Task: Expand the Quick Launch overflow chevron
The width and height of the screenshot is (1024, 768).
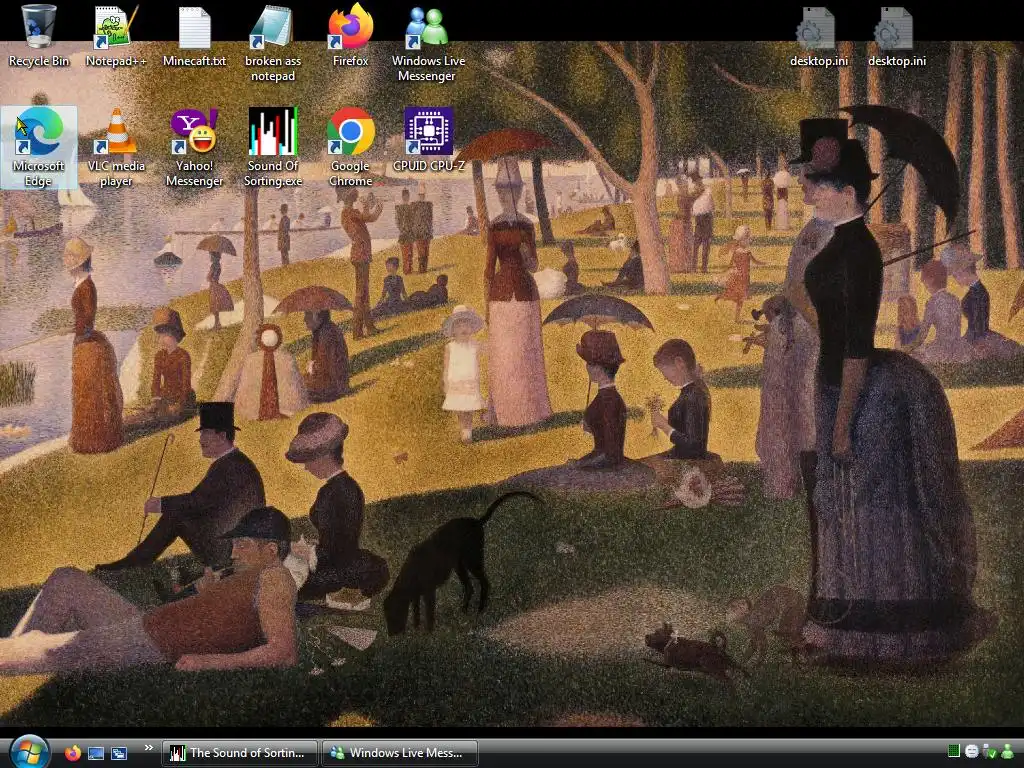Action: [x=148, y=748]
